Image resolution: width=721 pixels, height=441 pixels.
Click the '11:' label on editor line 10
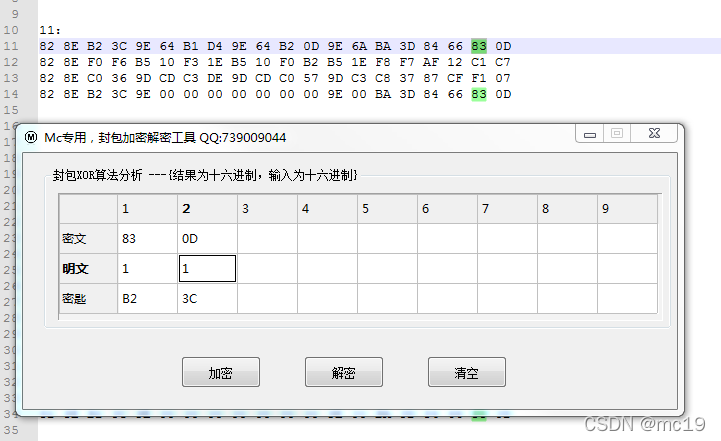[x=50, y=30]
